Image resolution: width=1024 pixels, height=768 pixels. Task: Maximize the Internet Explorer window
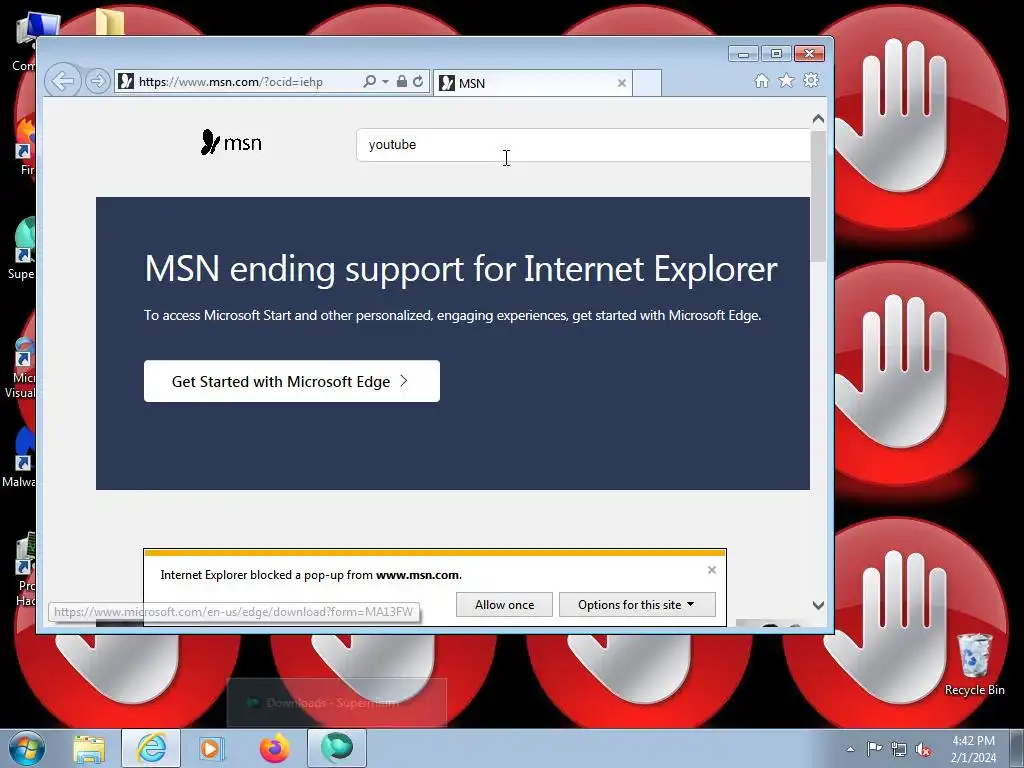pyautogui.click(x=776, y=54)
